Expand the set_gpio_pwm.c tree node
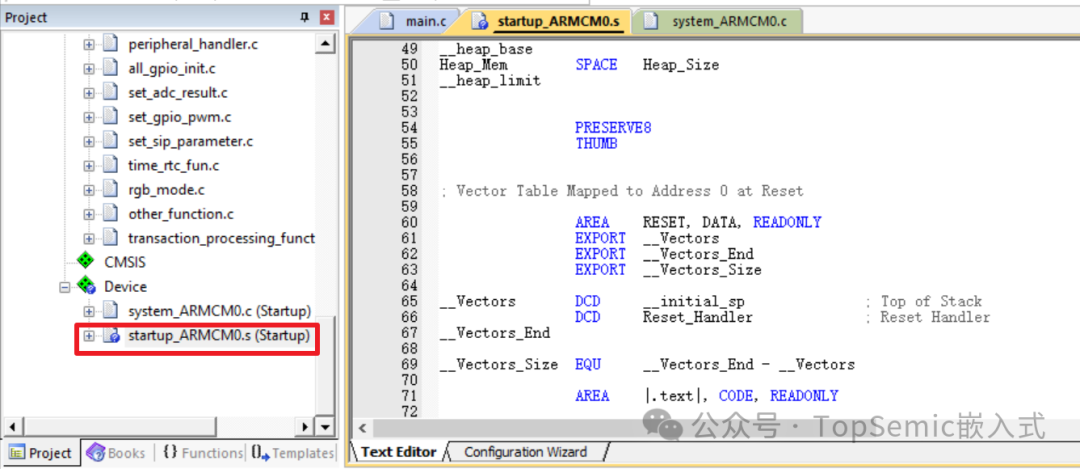 click(x=89, y=117)
